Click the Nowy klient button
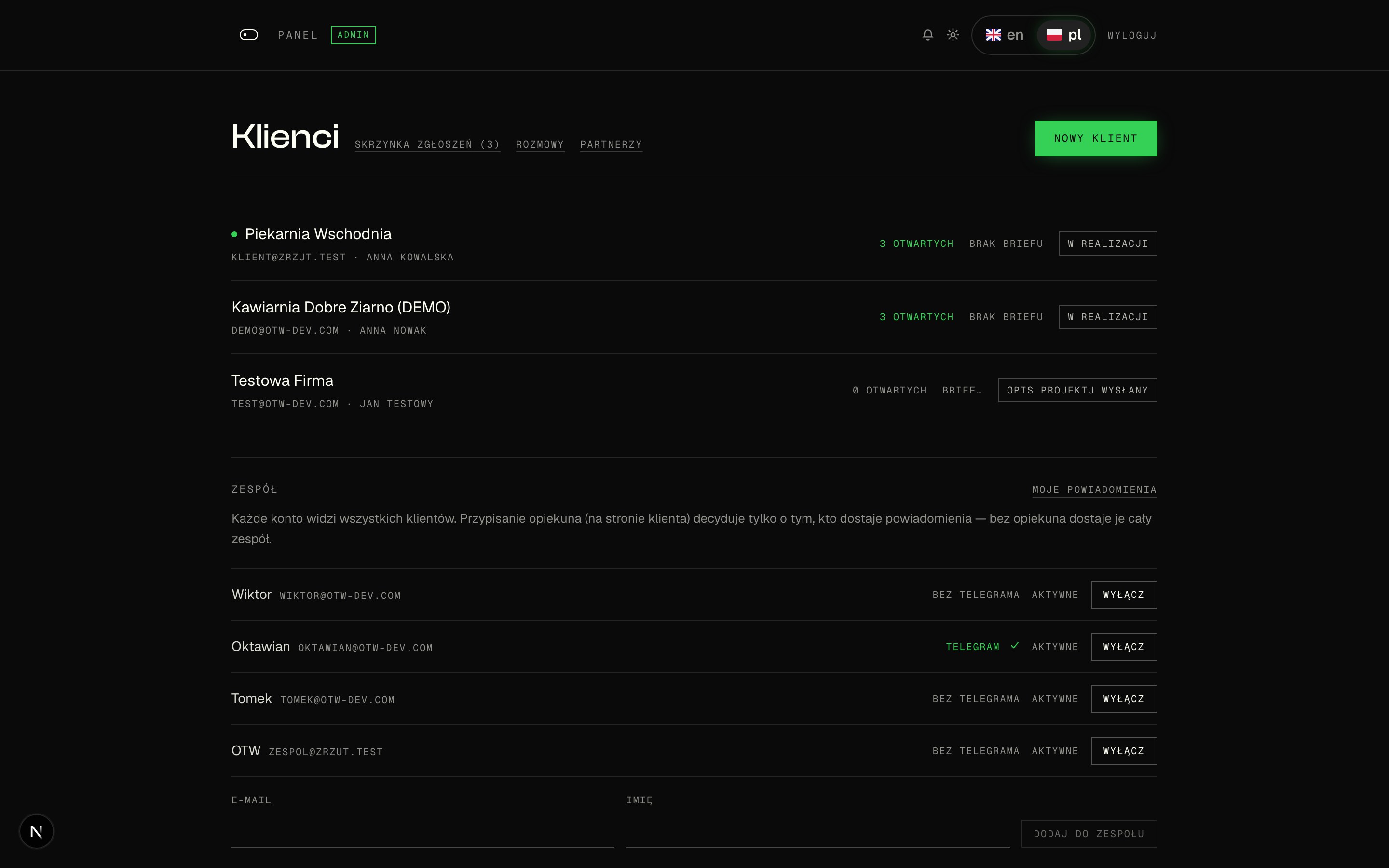The image size is (1389, 868). tap(1096, 138)
